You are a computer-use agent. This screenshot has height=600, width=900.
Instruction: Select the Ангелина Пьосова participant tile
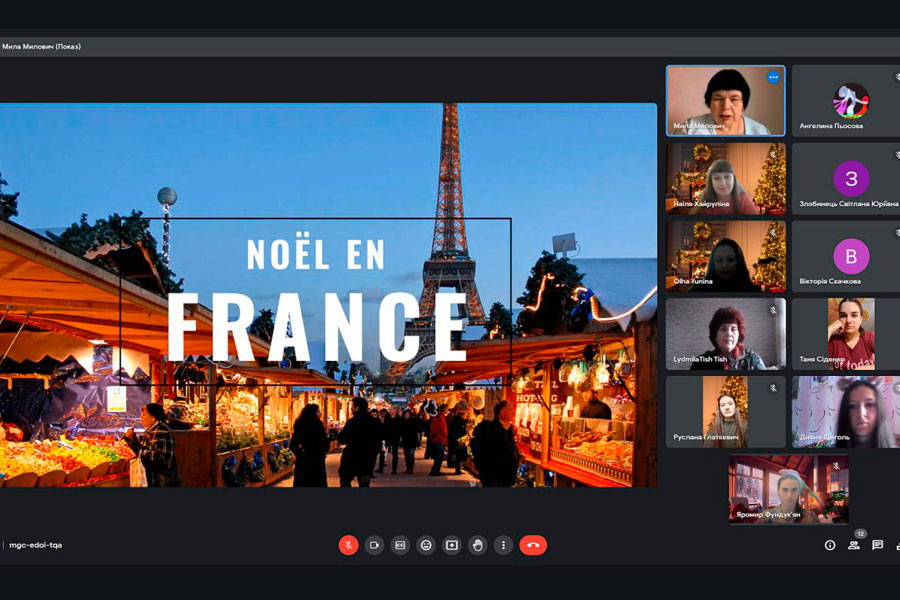click(846, 100)
